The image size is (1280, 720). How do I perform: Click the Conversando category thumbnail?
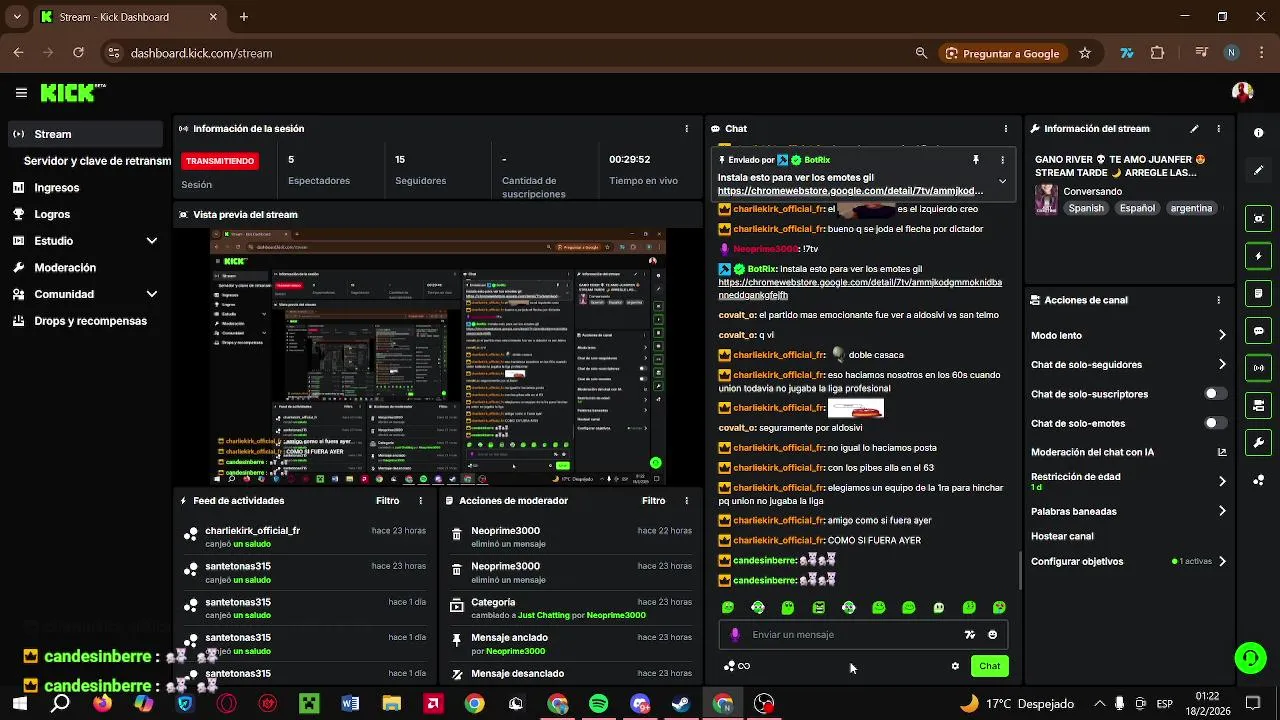point(1046,199)
